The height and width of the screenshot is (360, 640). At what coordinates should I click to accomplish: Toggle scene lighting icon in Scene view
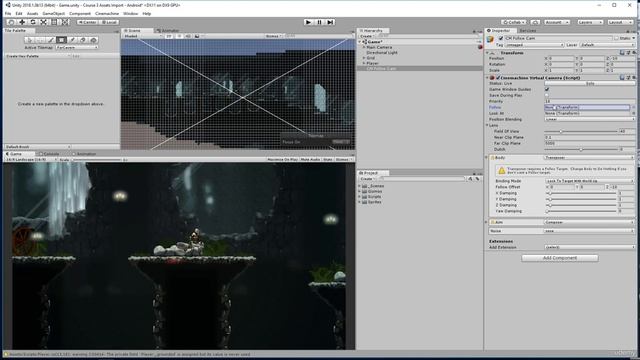tap(179, 36)
